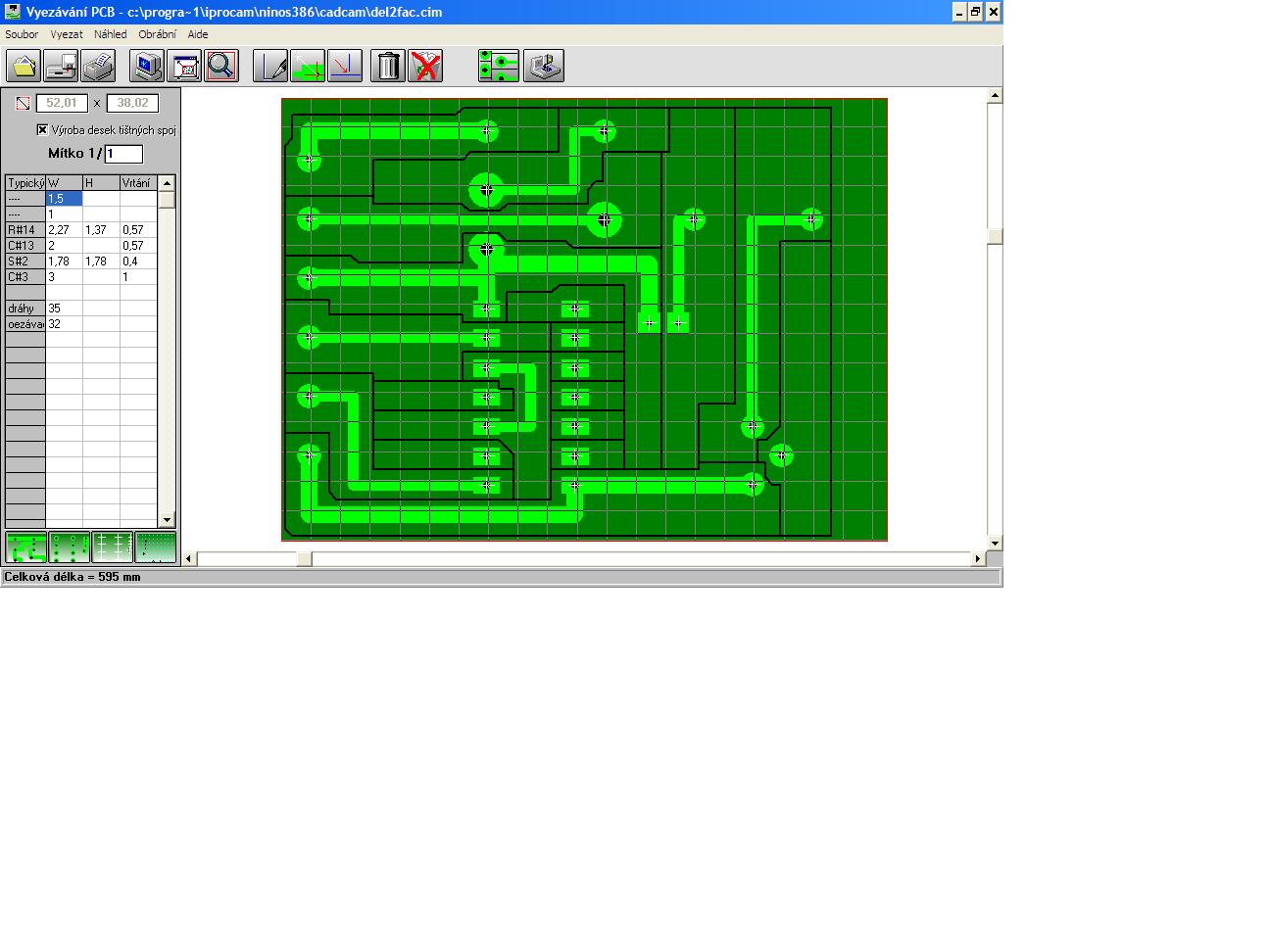This screenshot has height=952, width=1270.
Task: Select the W cell containing 1,5
Action: [64, 199]
